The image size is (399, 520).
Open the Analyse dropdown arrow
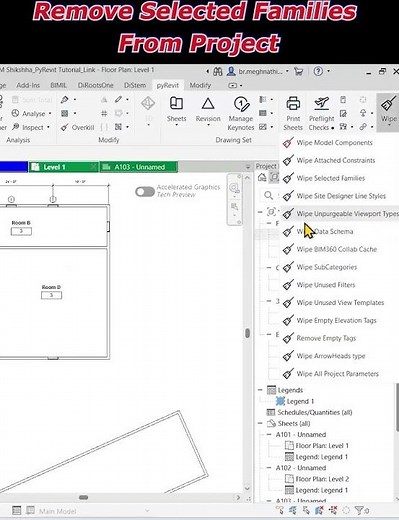coord(50,114)
